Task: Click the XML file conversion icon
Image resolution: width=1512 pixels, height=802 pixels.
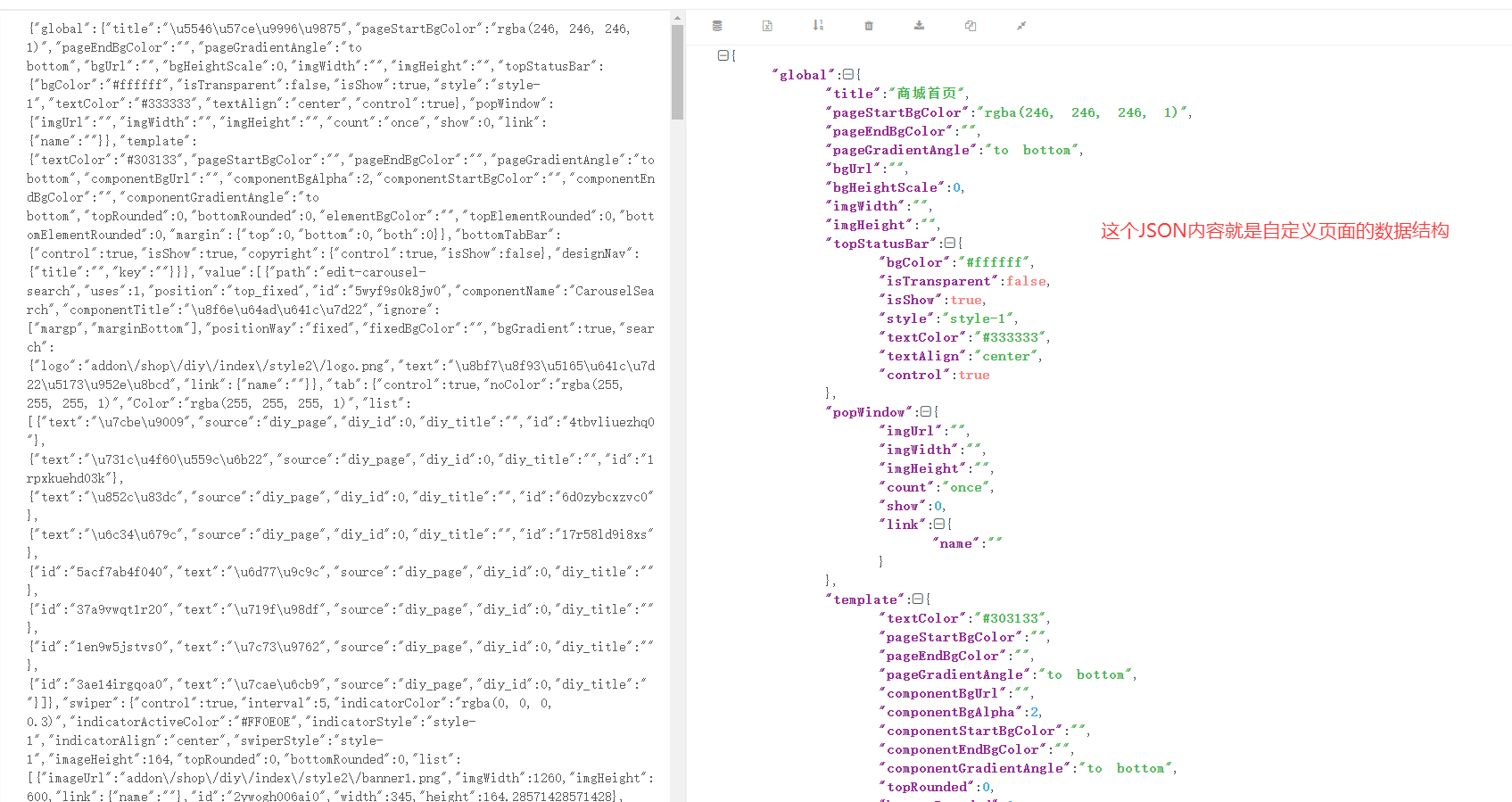Action: click(x=767, y=26)
